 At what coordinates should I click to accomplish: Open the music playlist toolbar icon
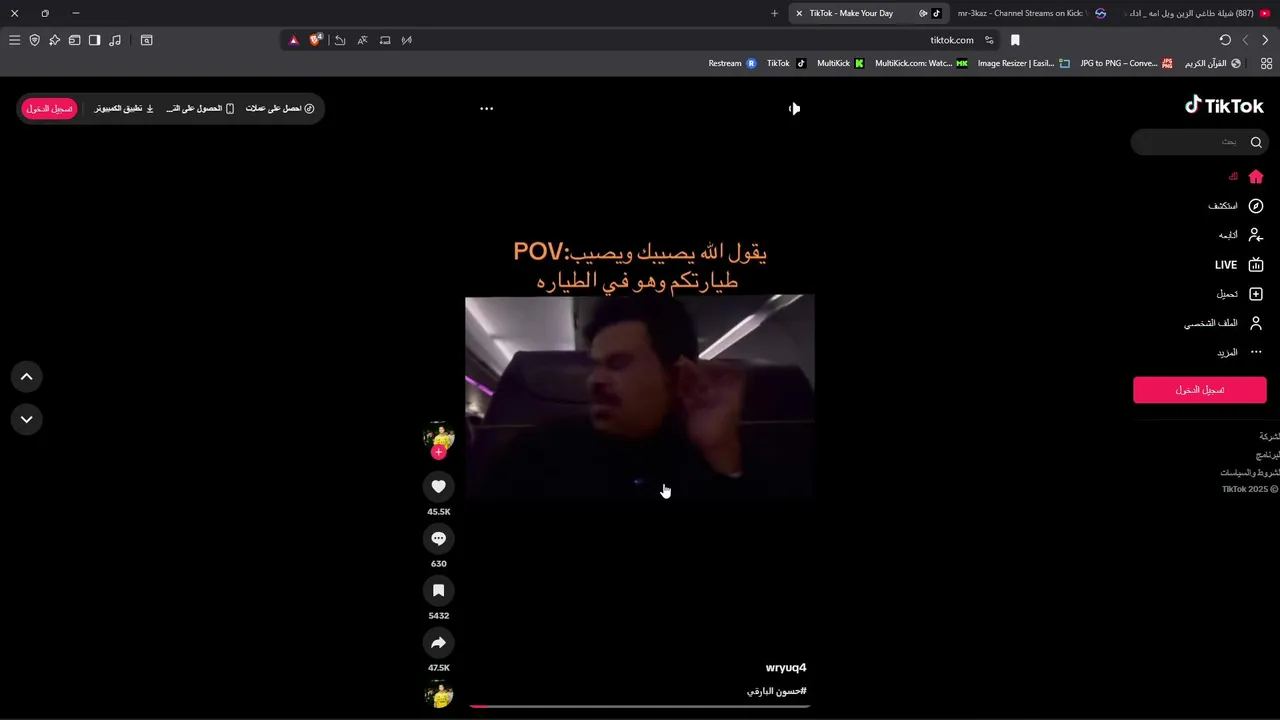[x=115, y=40]
